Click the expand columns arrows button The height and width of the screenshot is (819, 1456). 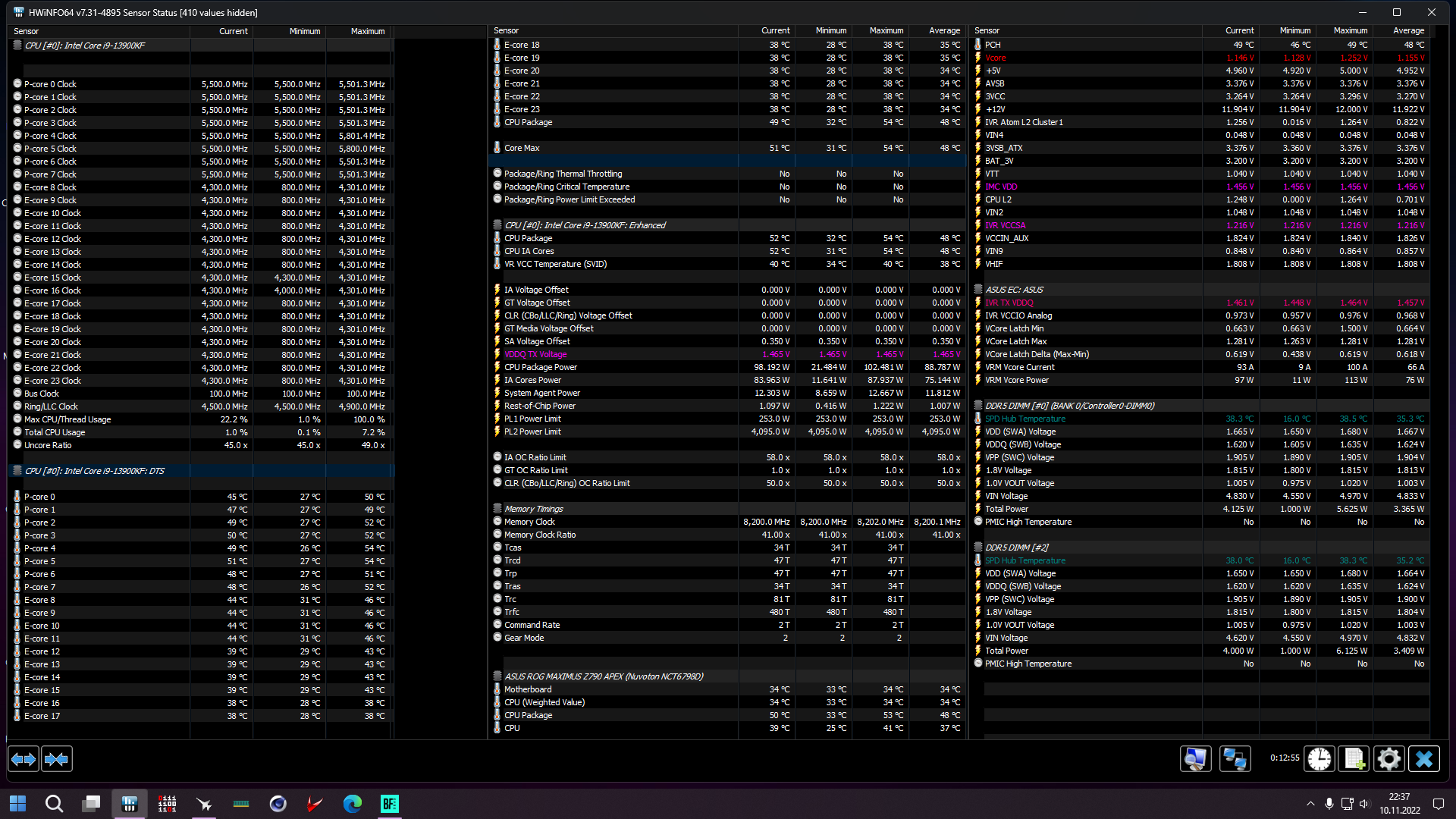tap(24, 759)
